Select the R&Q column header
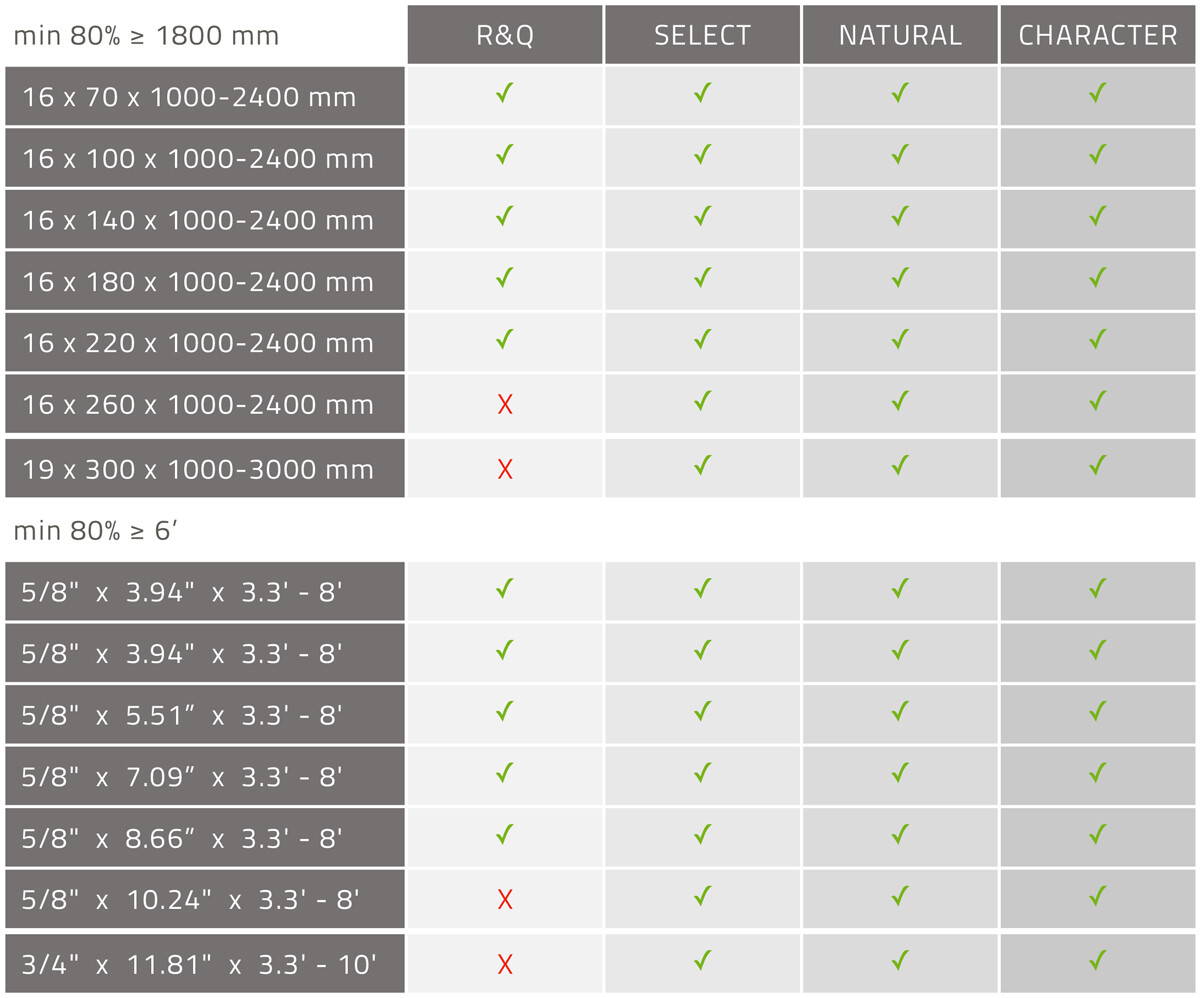 505,34
